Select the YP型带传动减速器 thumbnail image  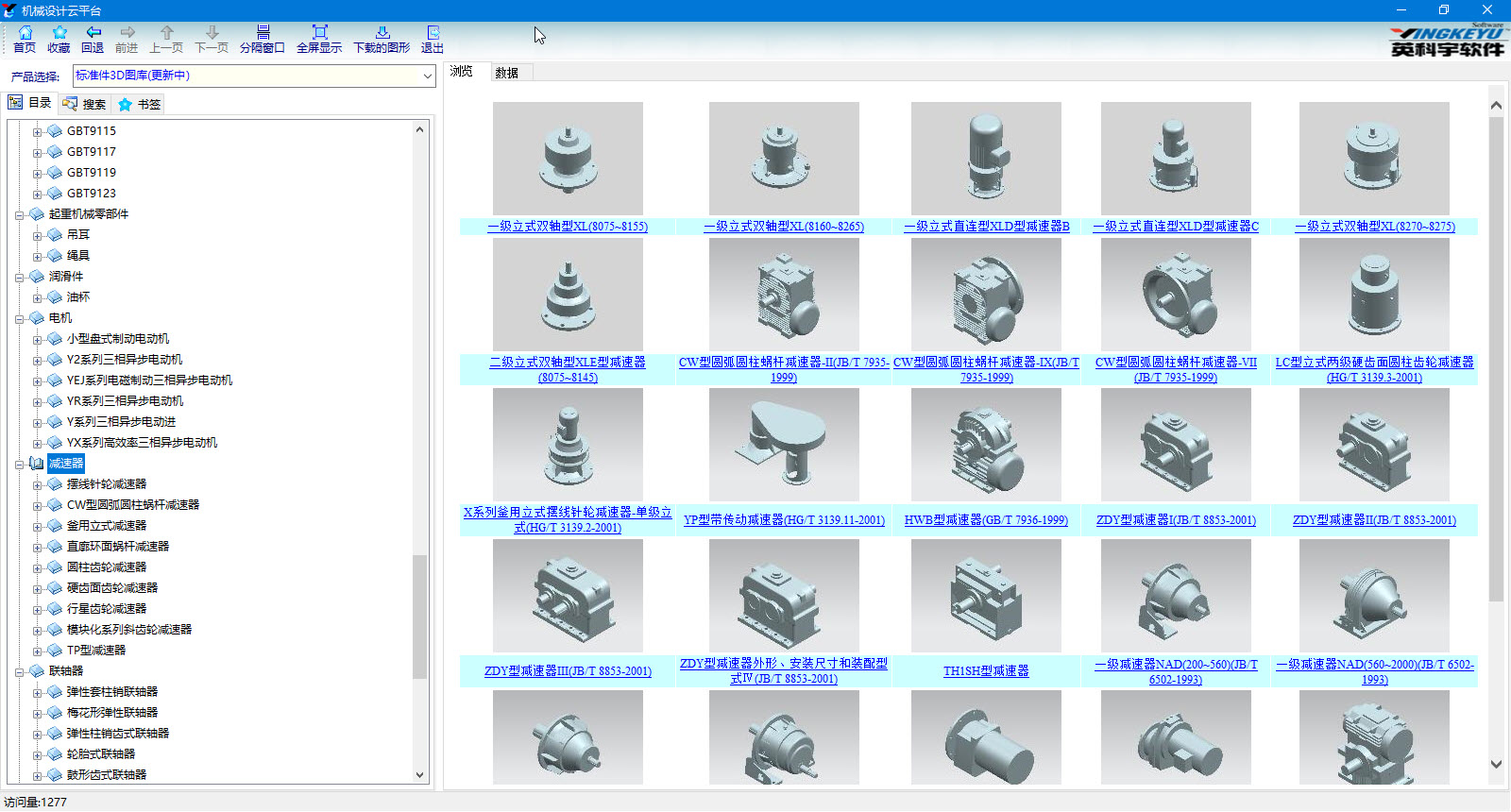coord(784,445)
